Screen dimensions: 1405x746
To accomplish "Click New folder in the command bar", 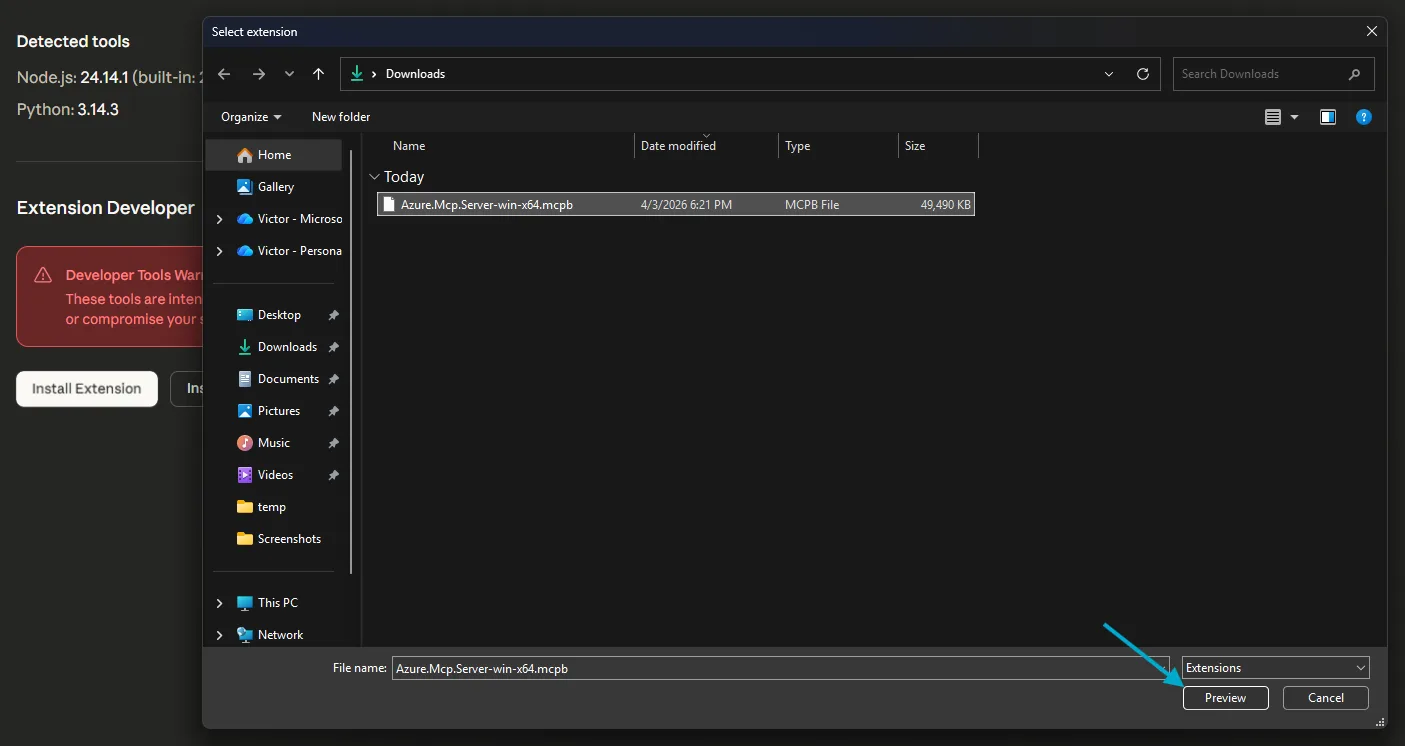I will click(340, 117).
